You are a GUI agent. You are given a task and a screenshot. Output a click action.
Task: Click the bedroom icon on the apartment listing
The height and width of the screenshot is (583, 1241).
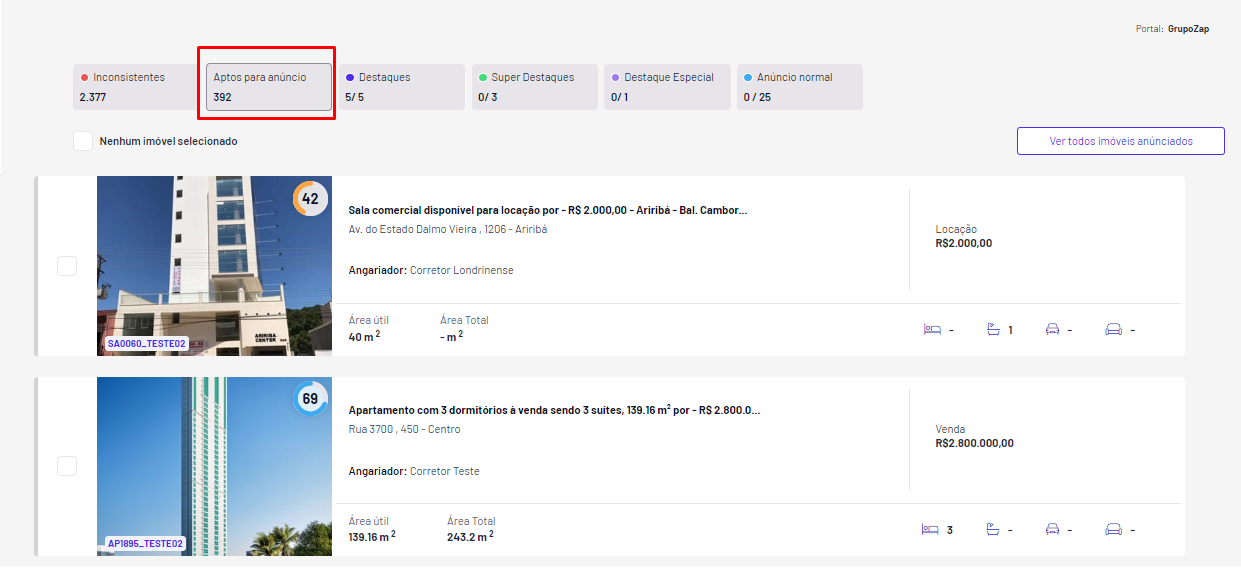point(932,530)
